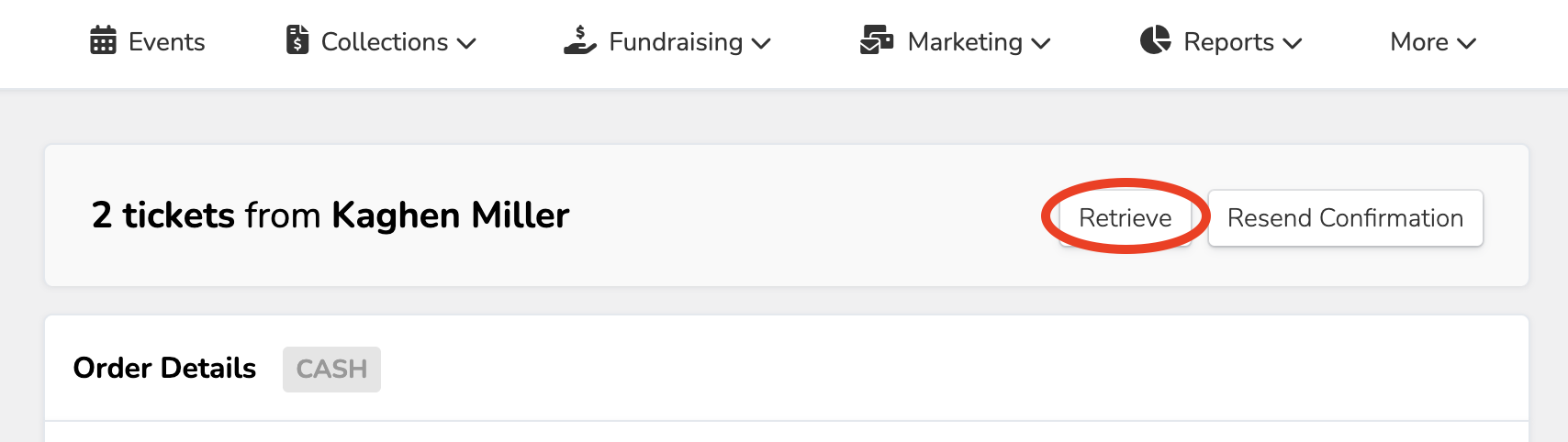Image resolution: width=1568 pixels, height=442 pixels.
Task: Click the Fundraising hand-with-dollar icon
Action: point(579,41)
